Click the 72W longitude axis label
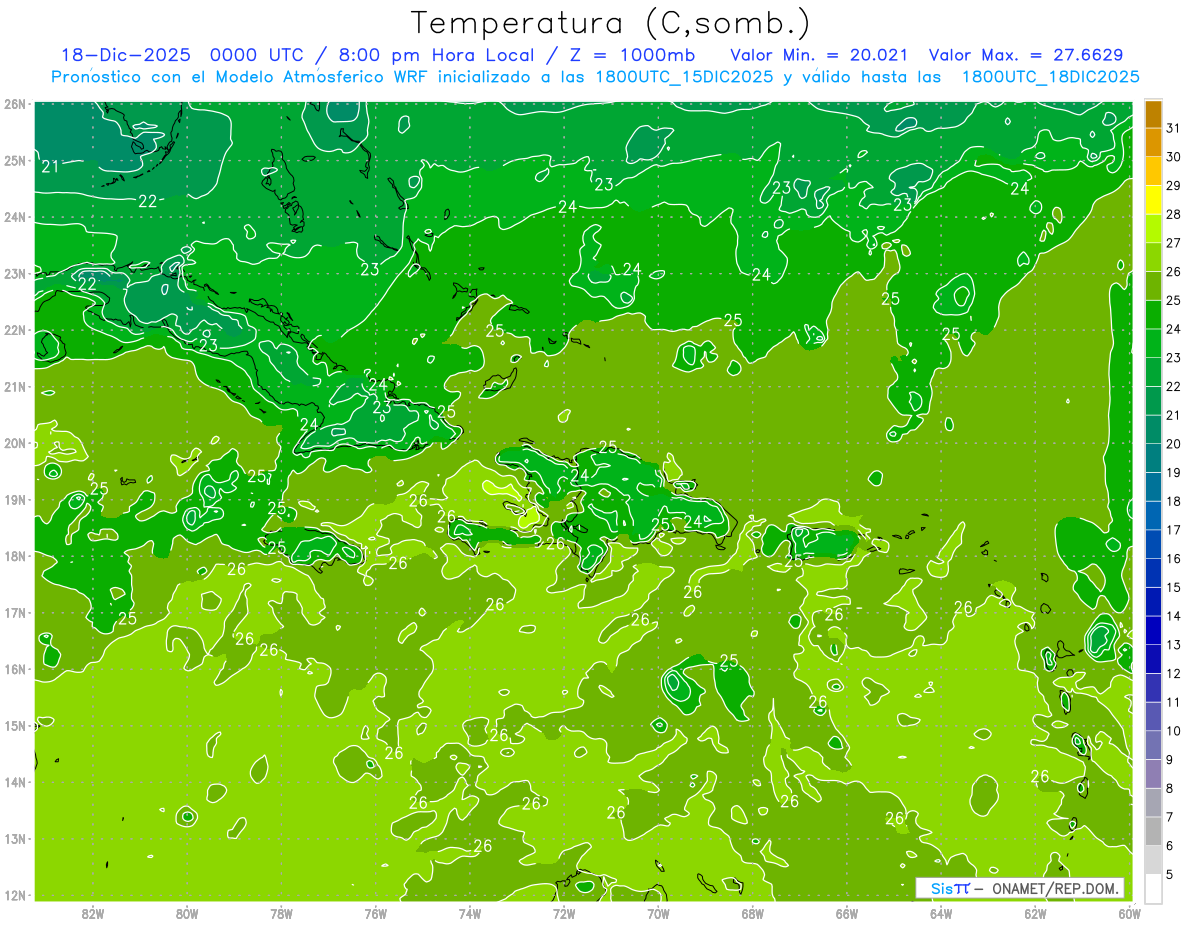The height and width of the screenshot is (927, 1200). 564,912
